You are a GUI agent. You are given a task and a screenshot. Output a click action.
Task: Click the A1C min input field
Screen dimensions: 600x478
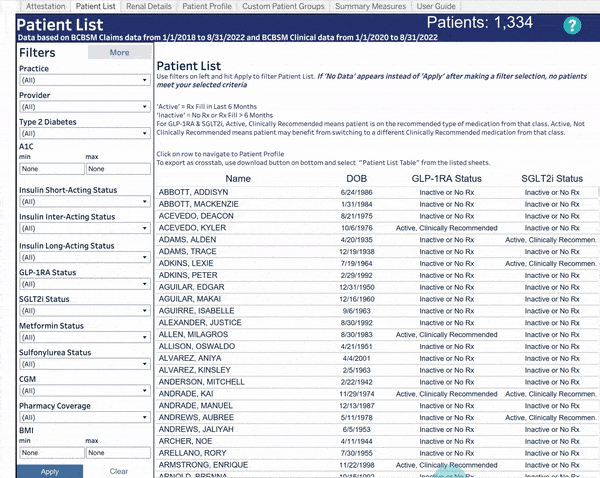[52, 169]
